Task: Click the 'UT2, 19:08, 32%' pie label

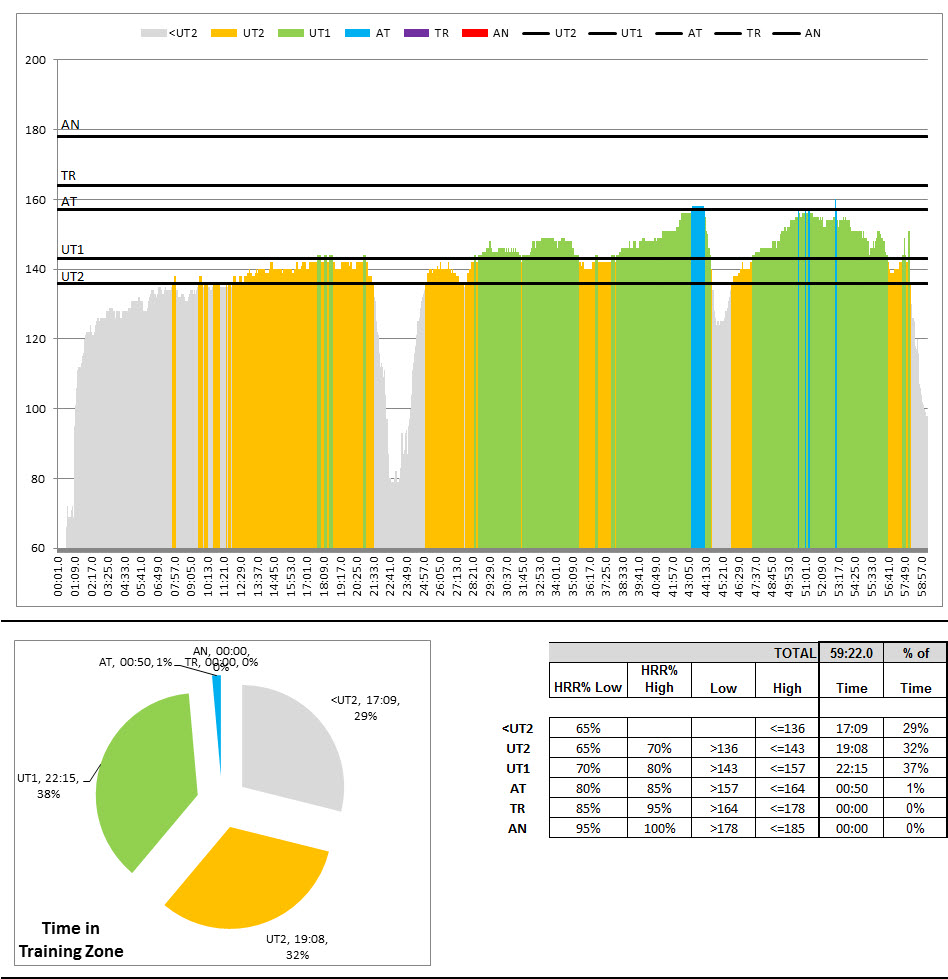Action: tap(295, 946)
